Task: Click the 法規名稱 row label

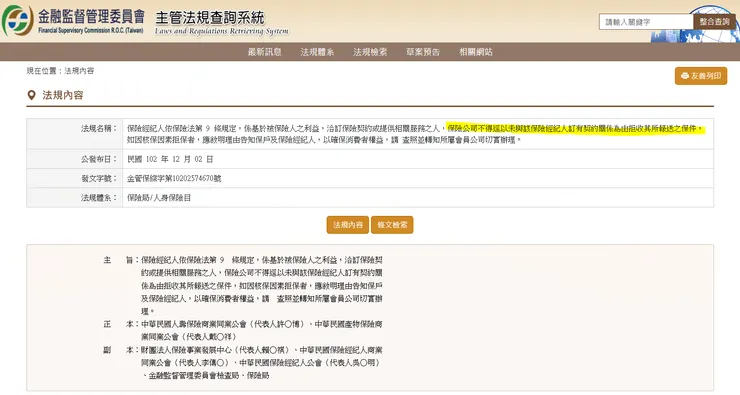Action: (99, 128)
